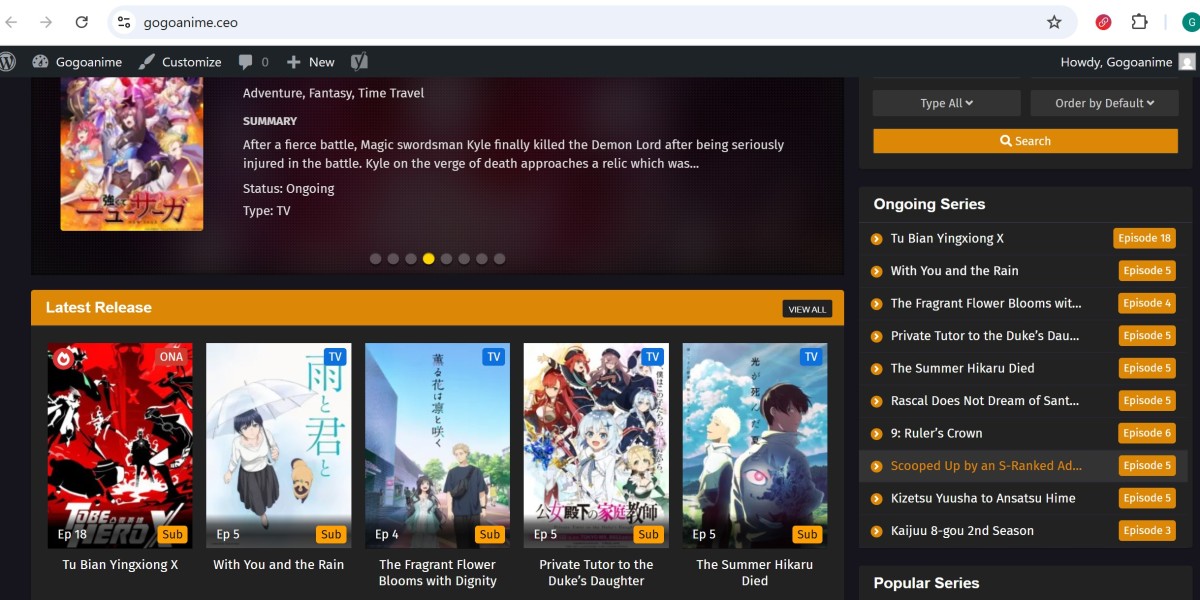The image size is (1200, 600).
Task: Open Private Tutor to the Duke's Daughter title
Action: pyautogui.click(x=596, y=573)
